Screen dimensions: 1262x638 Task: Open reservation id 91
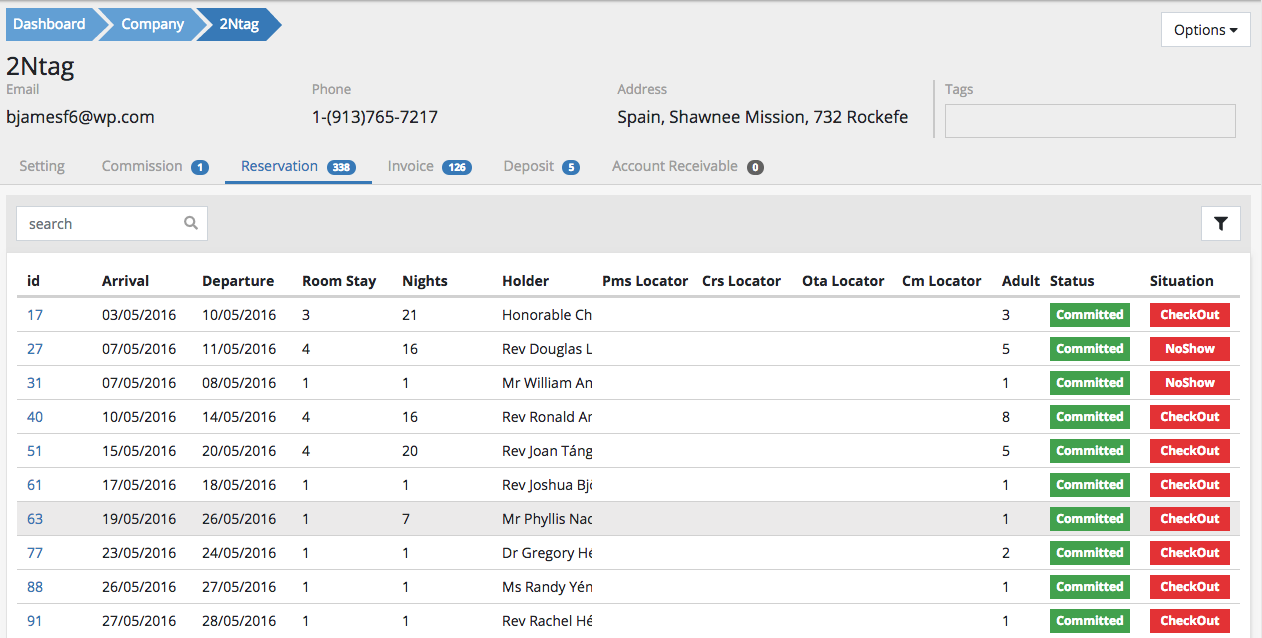tap(35, 621)
